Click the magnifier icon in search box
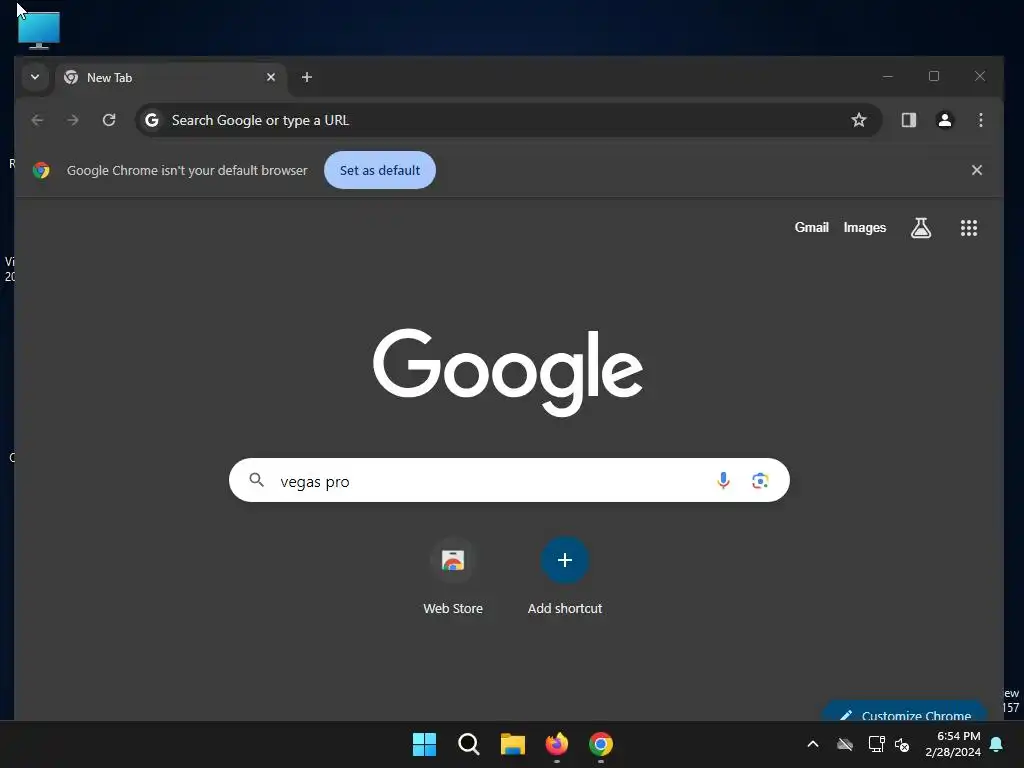This screenshot has height=768, width=1024. [x=257, y=480]
